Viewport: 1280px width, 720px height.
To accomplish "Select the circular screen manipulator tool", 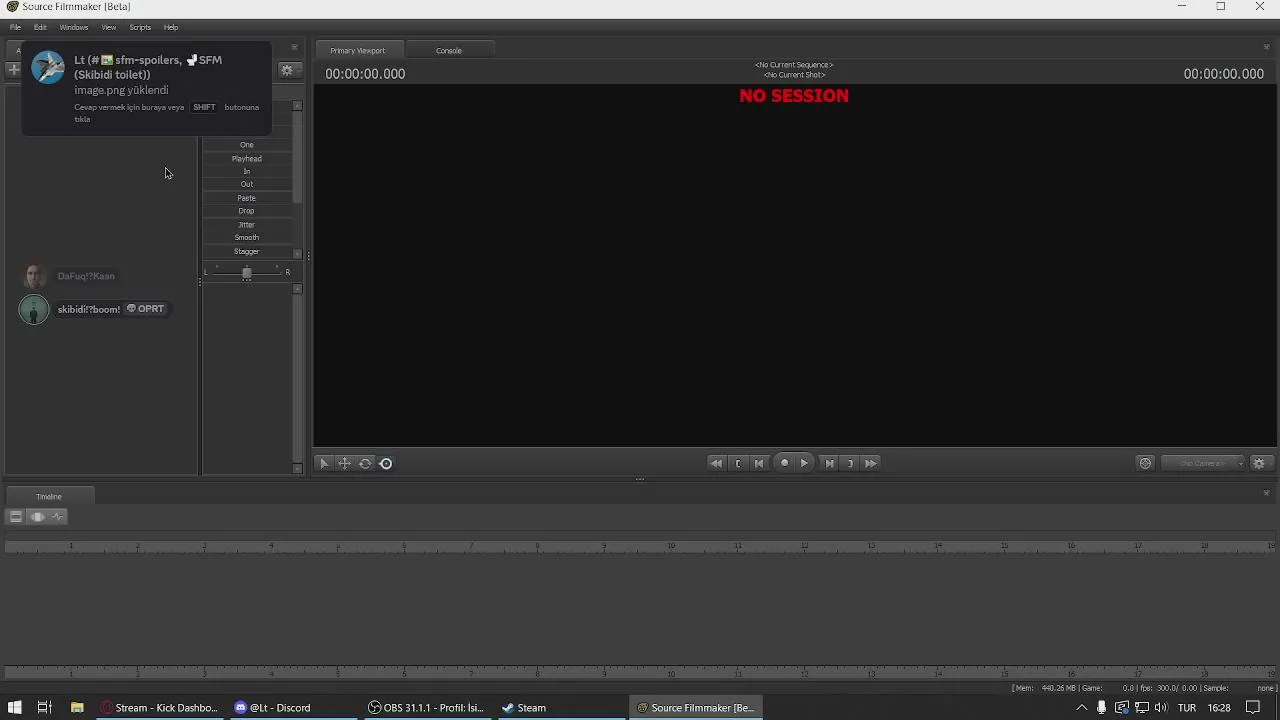I will (386, 463).
